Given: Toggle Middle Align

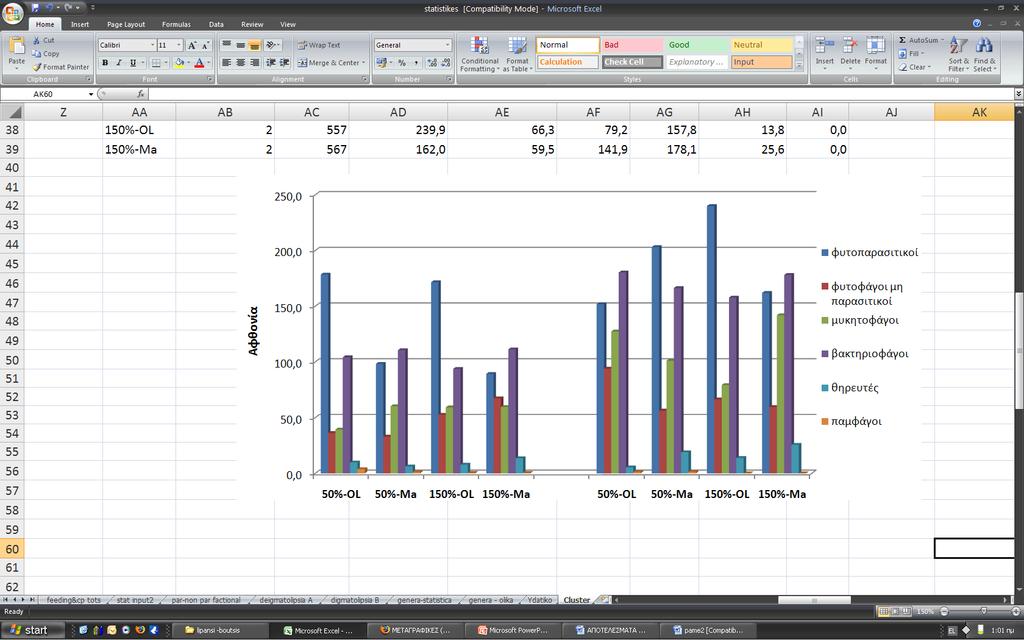Looking at the screenshot, I should [x=240, y=45].
